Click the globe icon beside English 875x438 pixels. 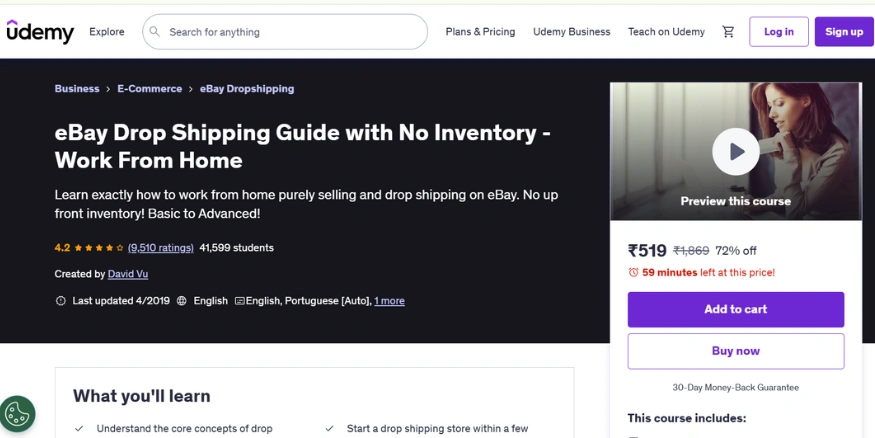[181, 301]
